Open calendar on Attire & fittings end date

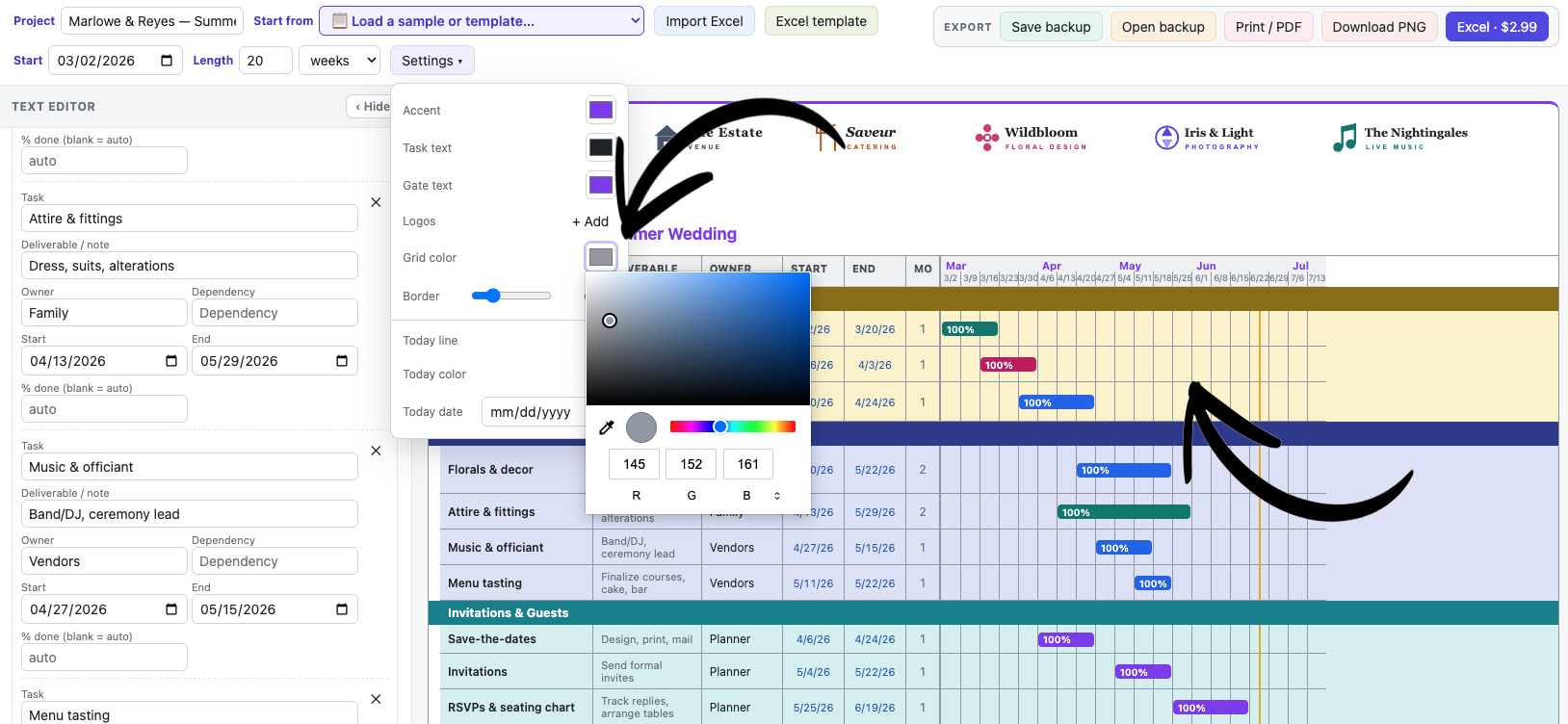(342, 361)
